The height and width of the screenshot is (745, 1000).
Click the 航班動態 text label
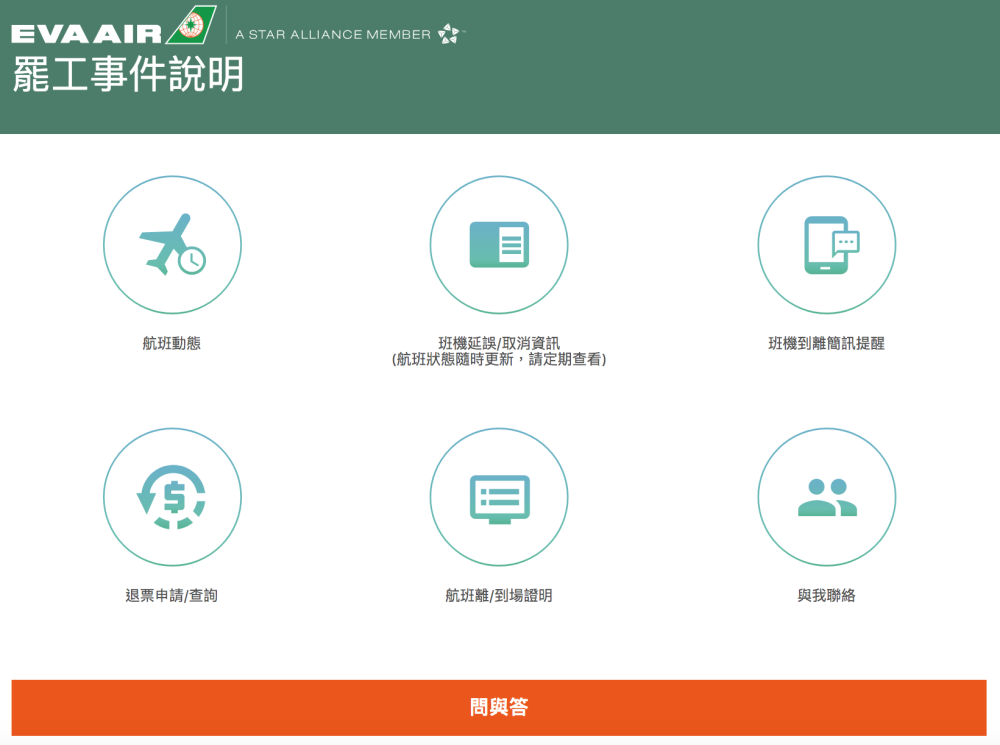[172, 343]
